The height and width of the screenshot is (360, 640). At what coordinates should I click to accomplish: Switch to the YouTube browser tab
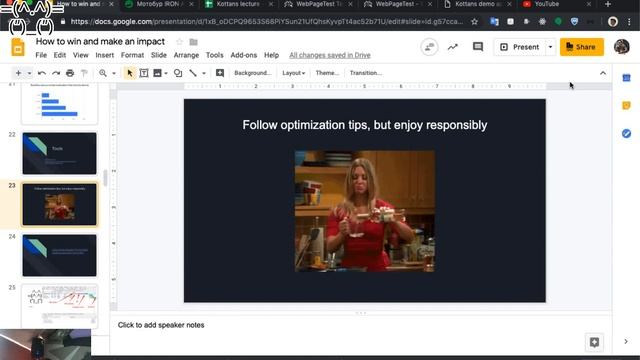[x=547, y=4]
